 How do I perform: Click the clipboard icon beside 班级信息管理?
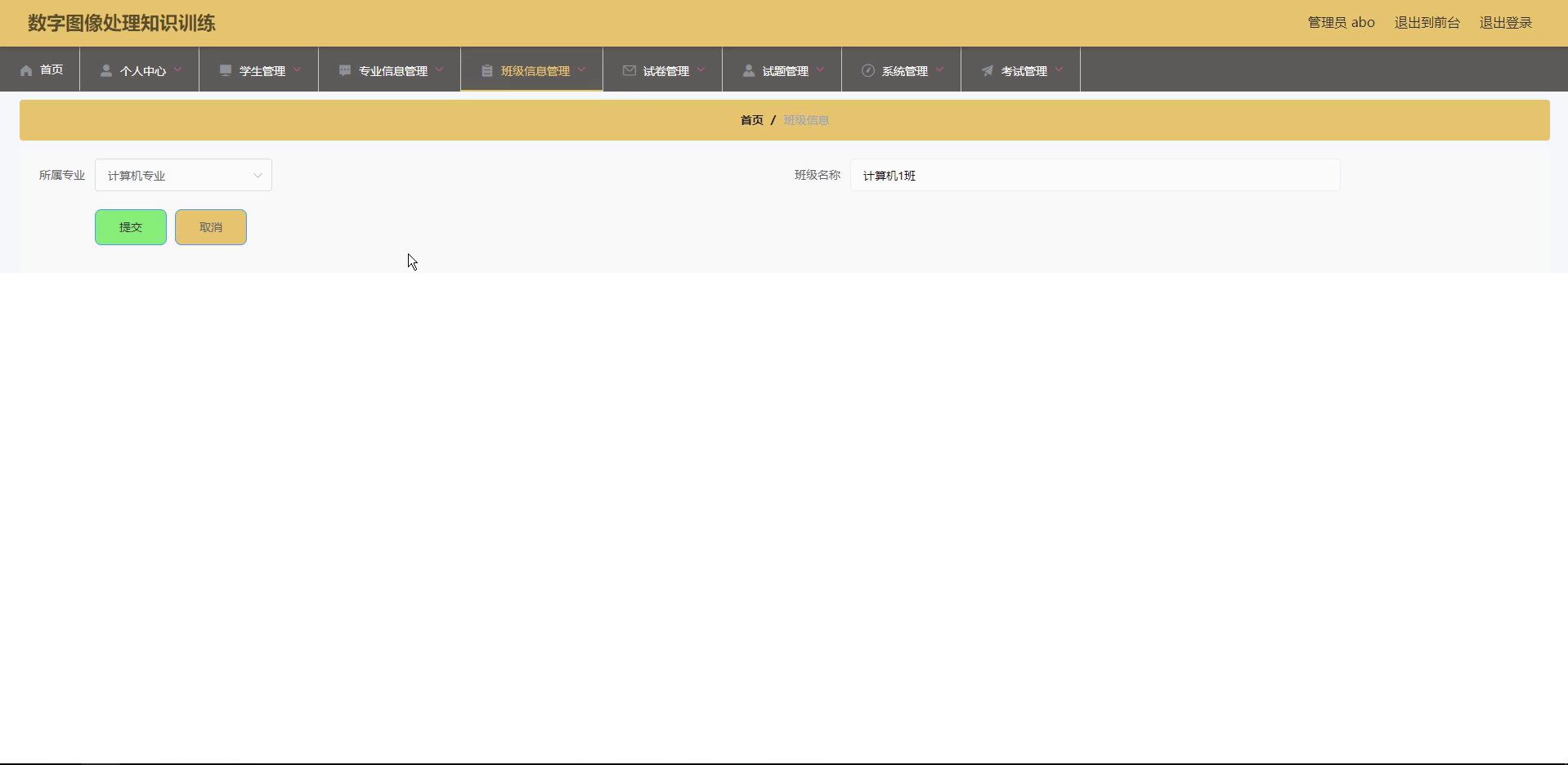[x=487, y=70]
